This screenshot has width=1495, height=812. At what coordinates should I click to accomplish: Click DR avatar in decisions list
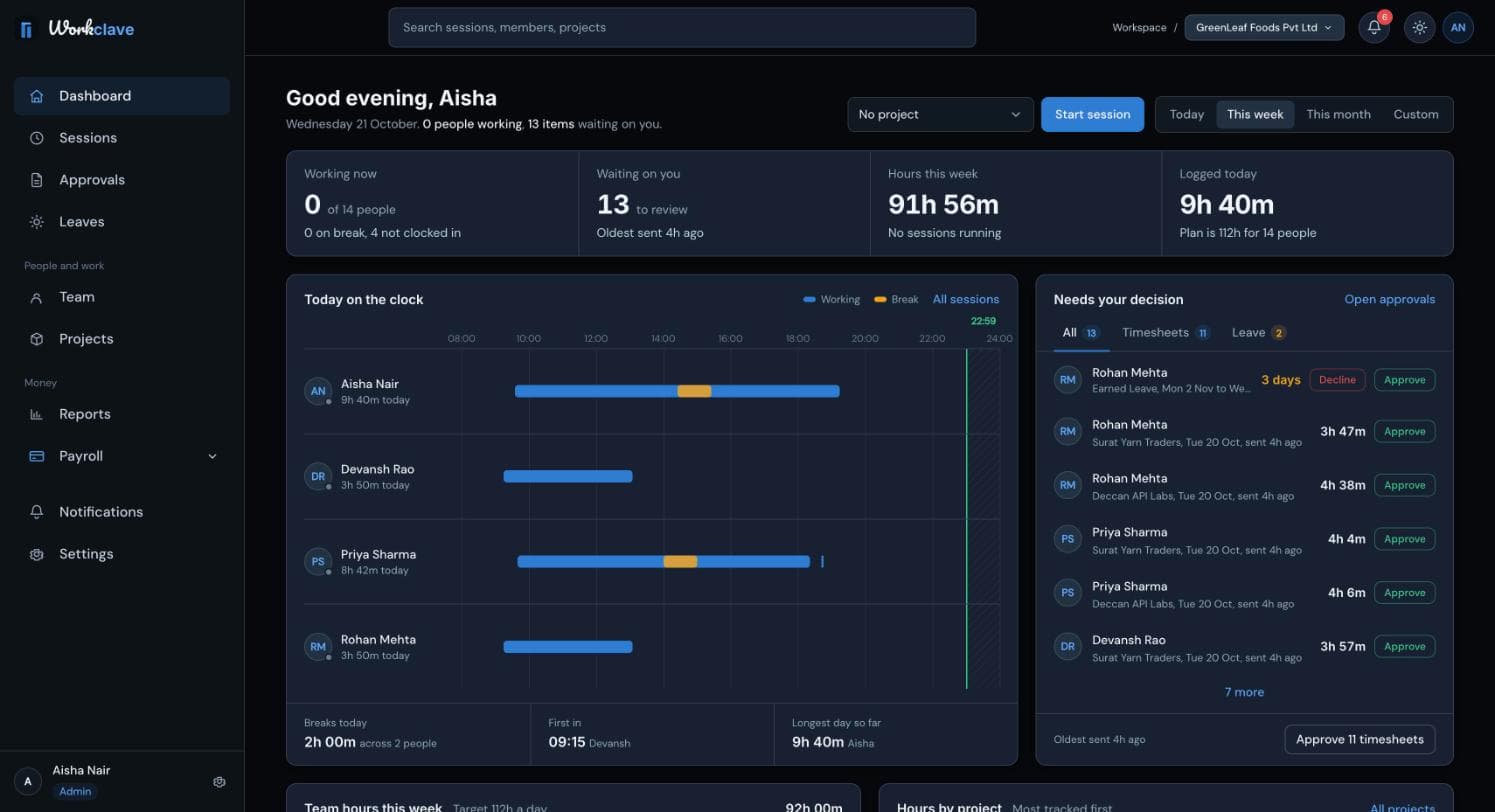pyautogui.click(x=1068, y=646)
